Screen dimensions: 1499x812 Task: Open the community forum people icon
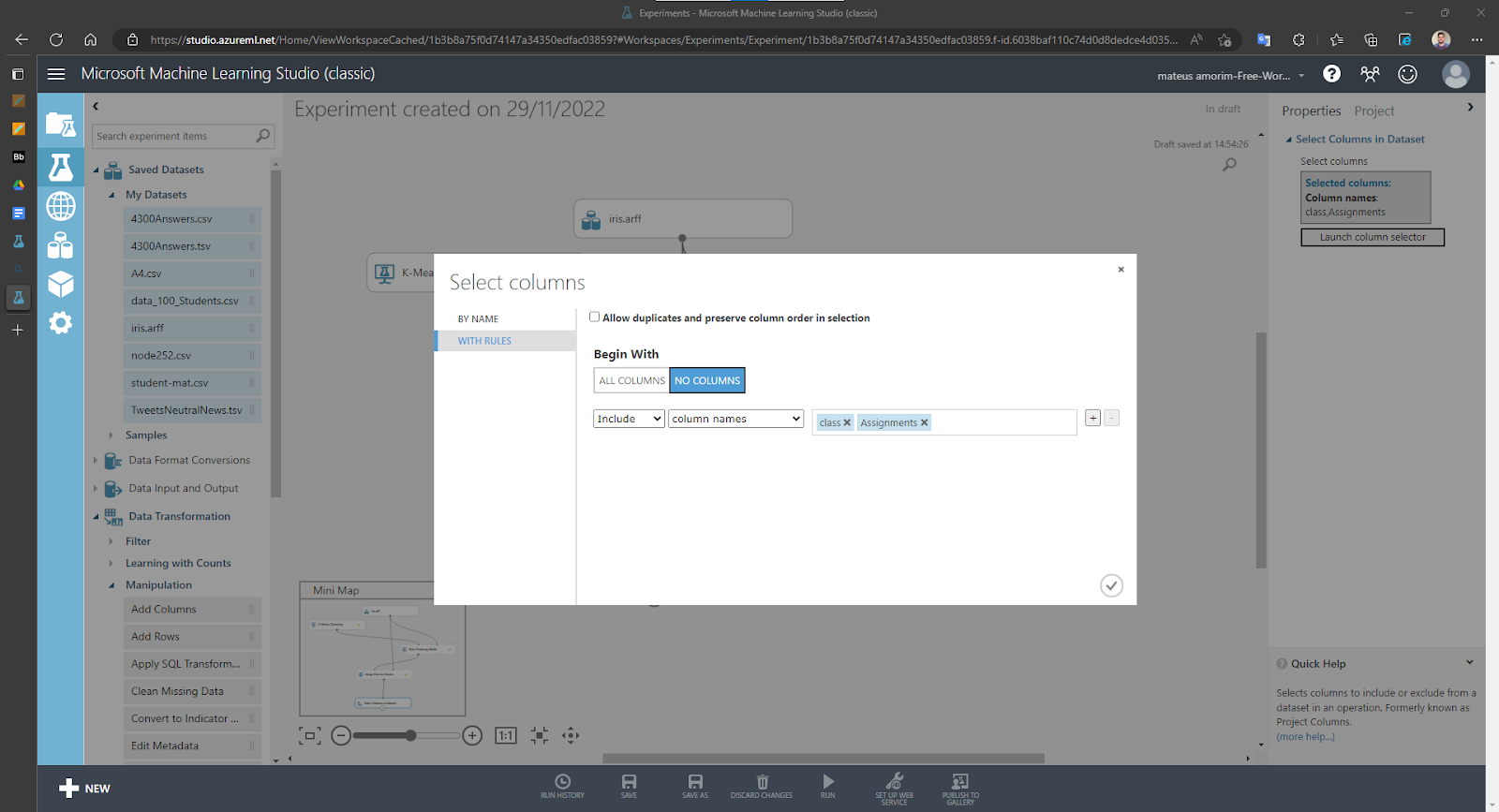click(1370, 74)
